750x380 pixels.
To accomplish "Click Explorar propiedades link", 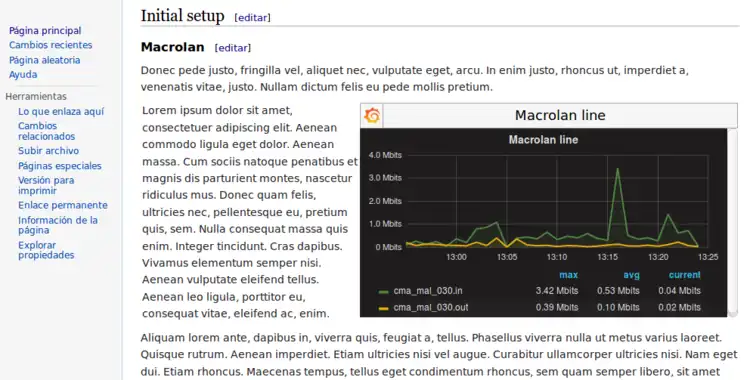I will (46, 250).
